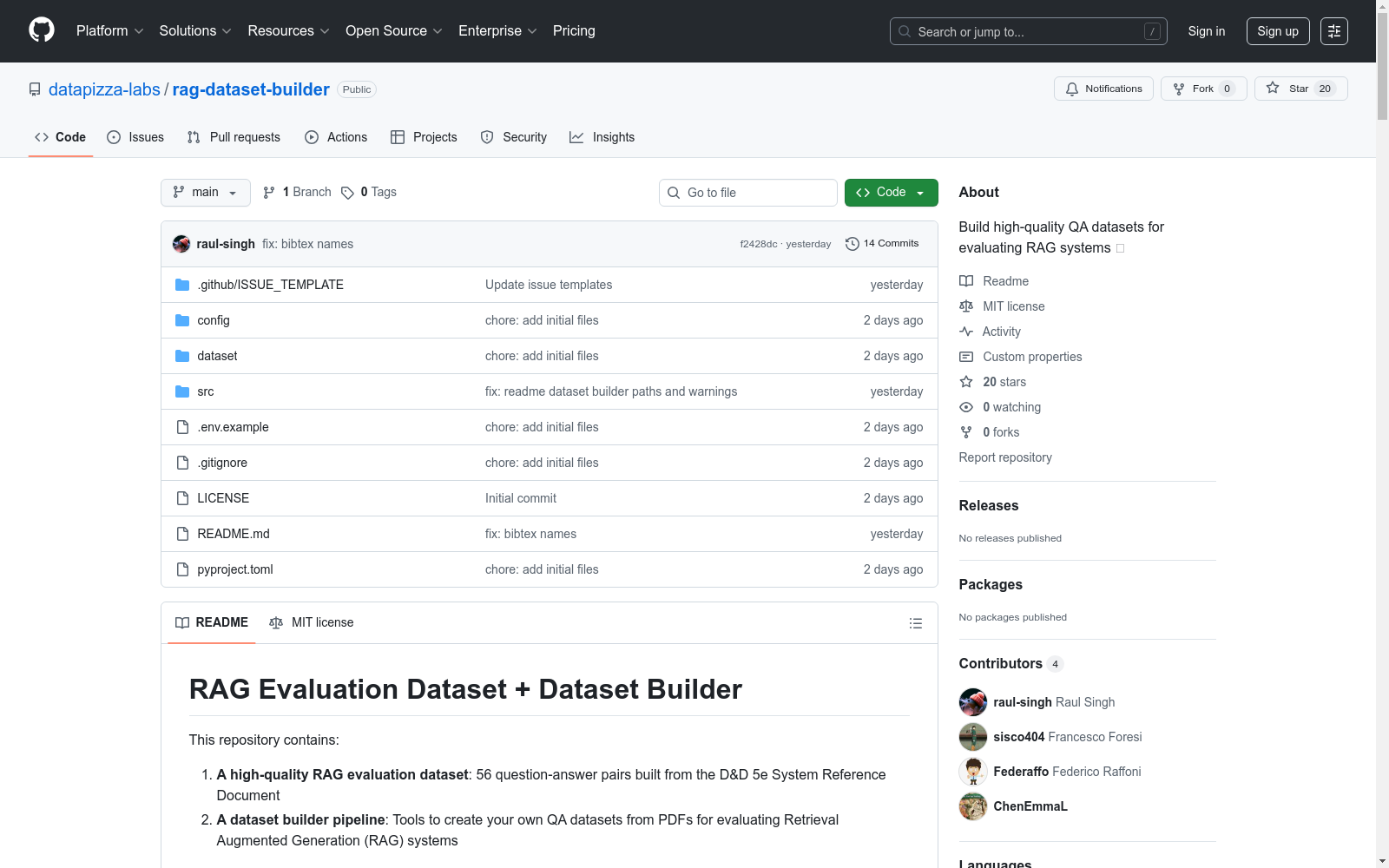1389x868 pixels.
Task: View tags via the 0 Tags link
Action: pos(369,192)
